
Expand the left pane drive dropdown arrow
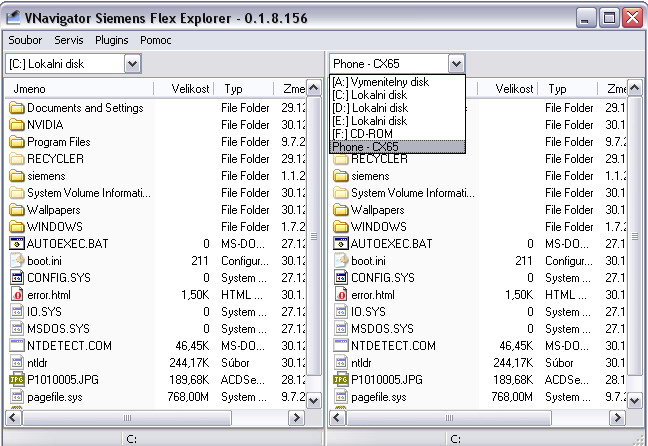point(132,64)
